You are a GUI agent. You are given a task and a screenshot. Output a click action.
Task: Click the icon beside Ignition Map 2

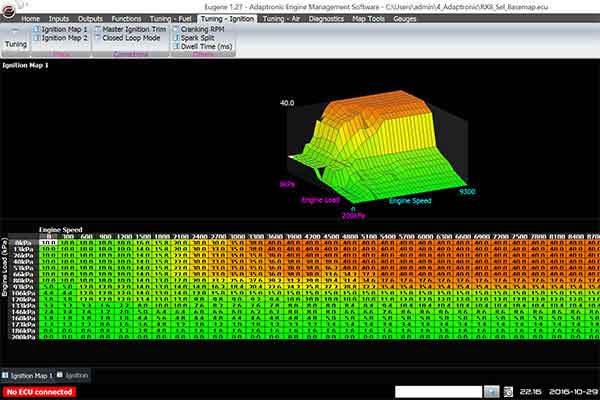(36, 38)
